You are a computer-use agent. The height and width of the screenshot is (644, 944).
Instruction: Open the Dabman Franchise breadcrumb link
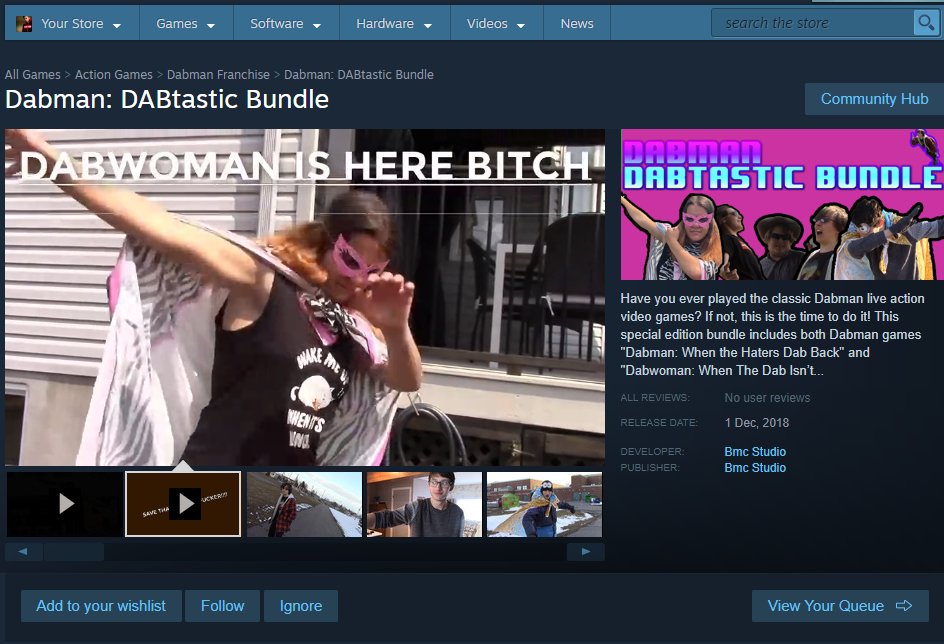click(218, 75)
